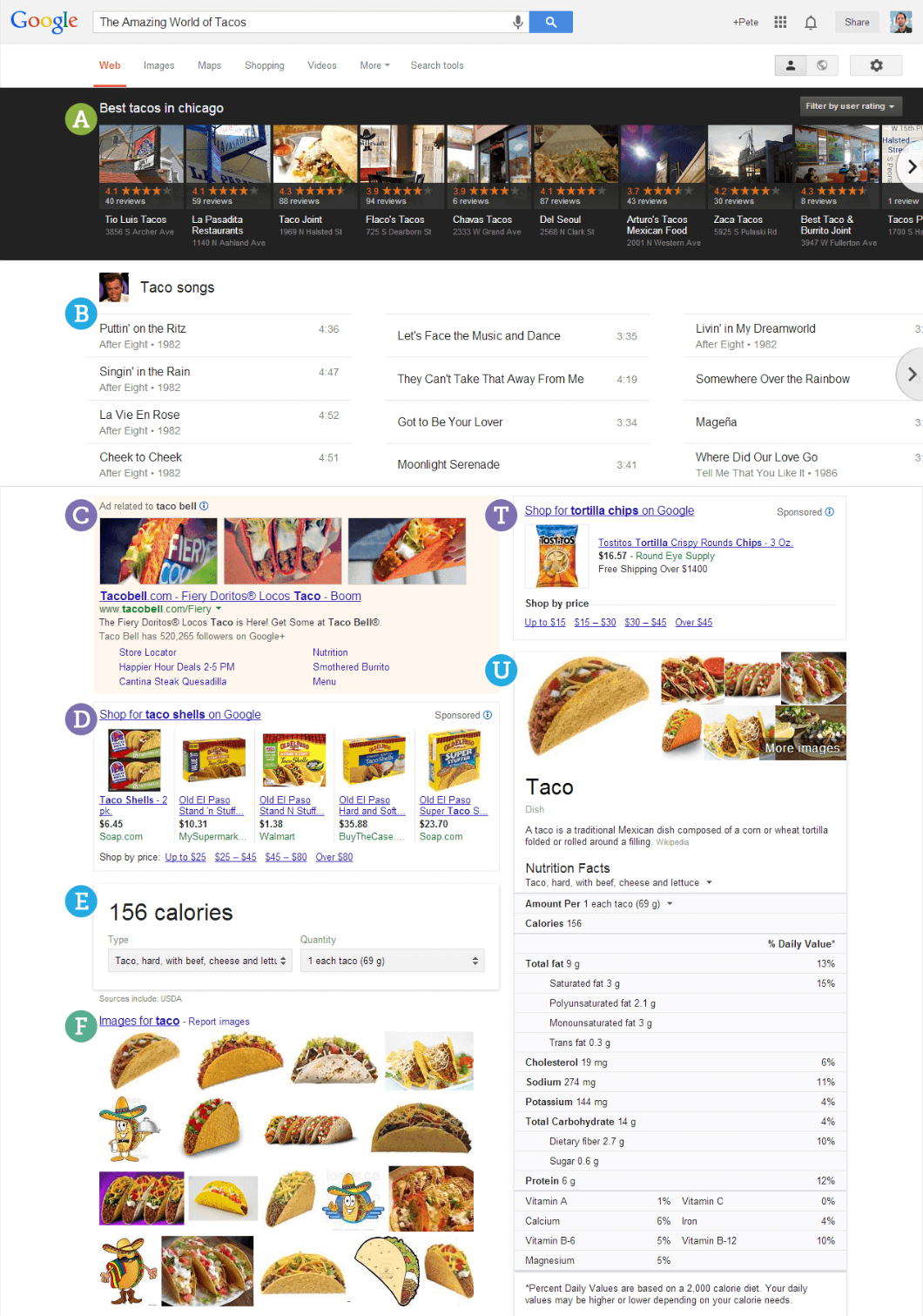Filter taco shells by "Over $80"

point(334,857)
